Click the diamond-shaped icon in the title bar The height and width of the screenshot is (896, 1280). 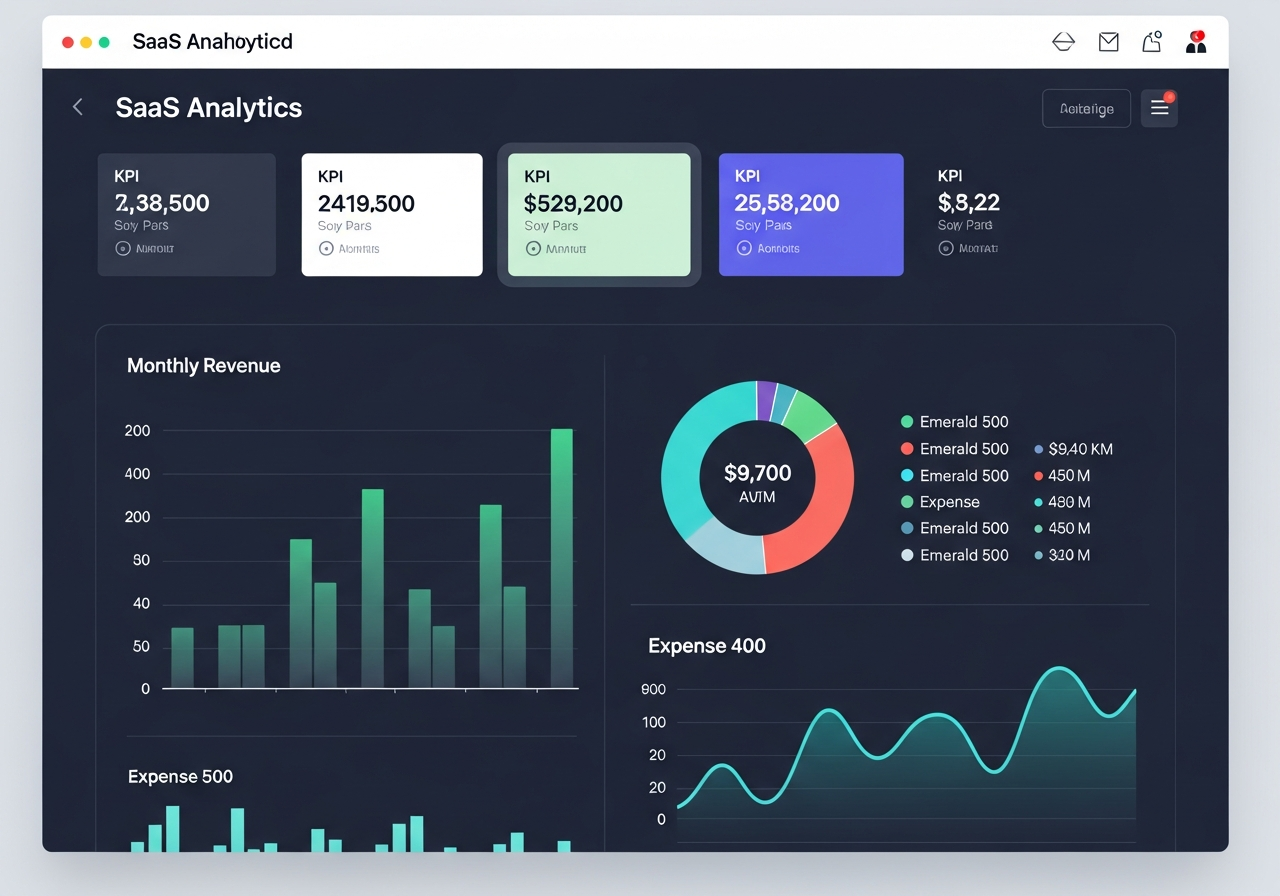tap(1063, 42)
